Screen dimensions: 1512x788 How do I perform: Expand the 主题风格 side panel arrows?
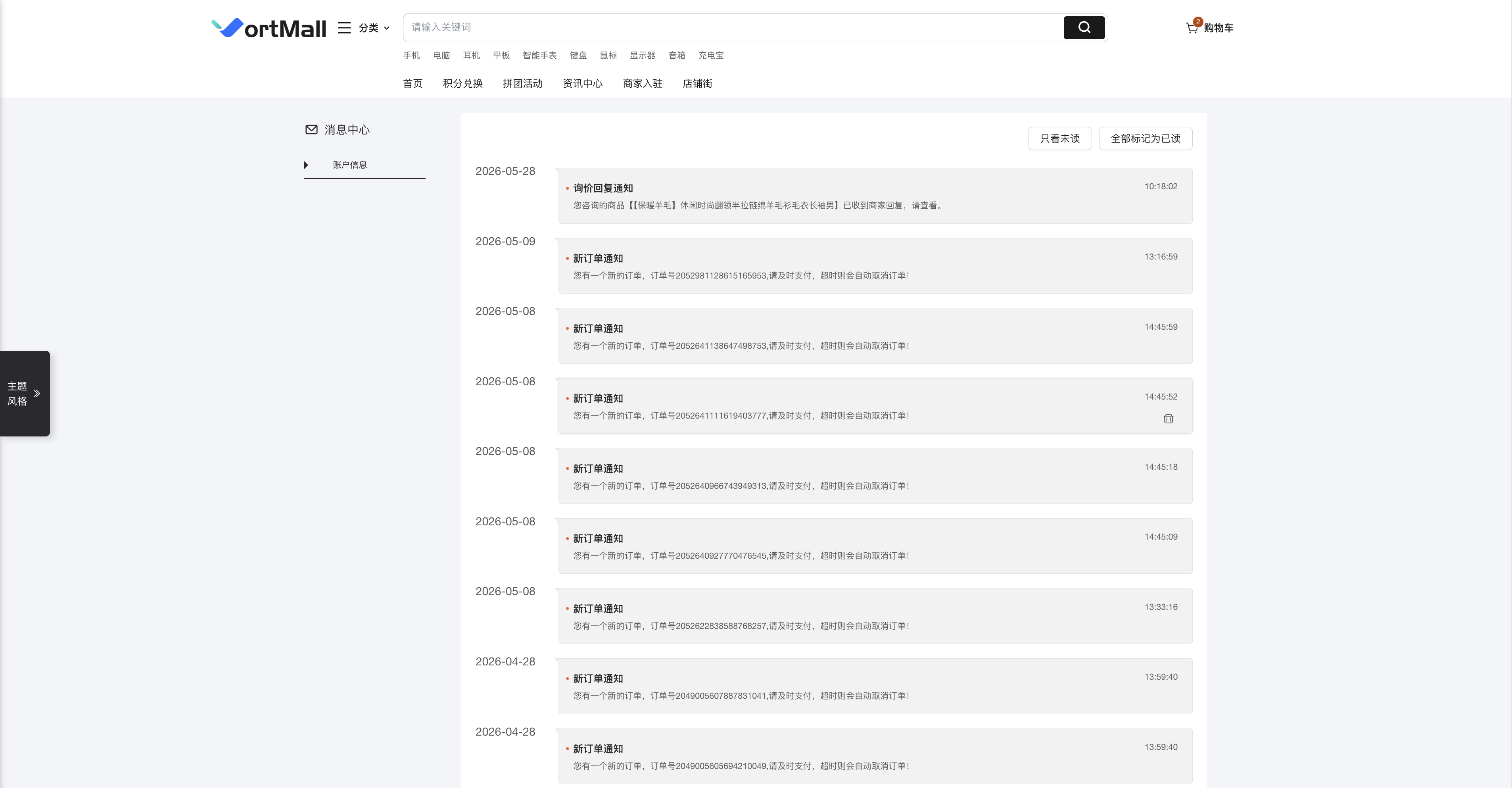point(37,394)
